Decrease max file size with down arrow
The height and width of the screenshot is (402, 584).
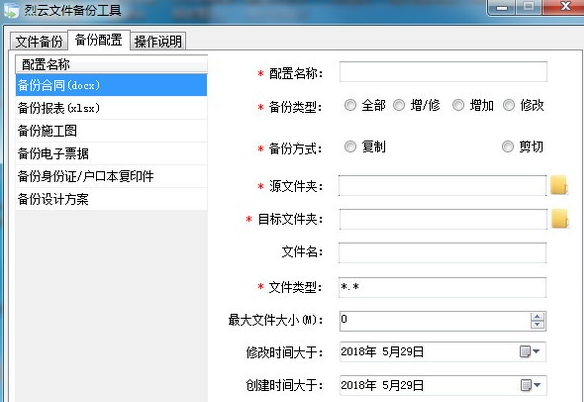(537, 325)
